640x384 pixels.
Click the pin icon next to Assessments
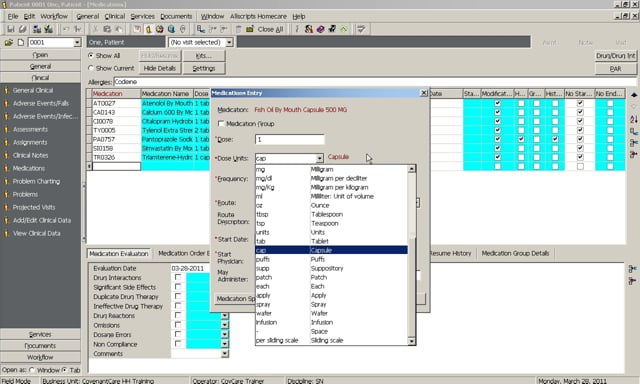click(6, 130)
